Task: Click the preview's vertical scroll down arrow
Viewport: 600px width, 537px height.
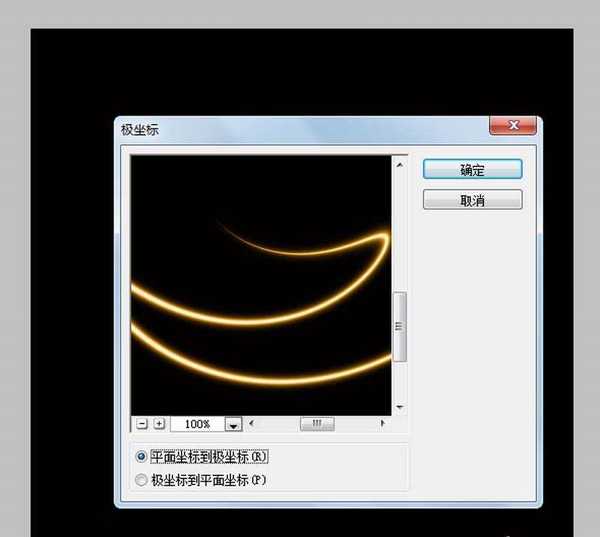Action: pos(400,407)
